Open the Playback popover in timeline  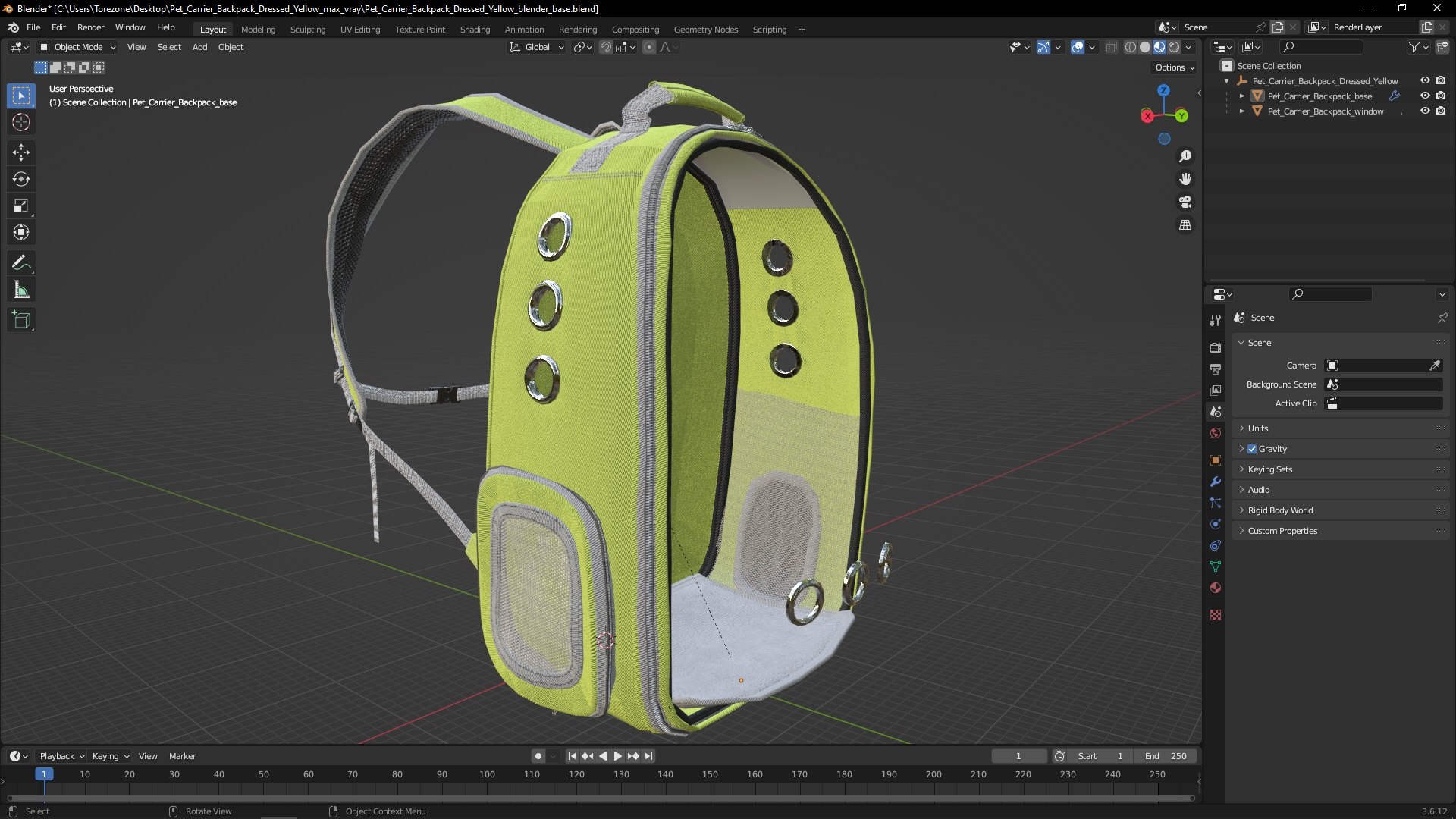pyautogui.click(x=61, y=756)
